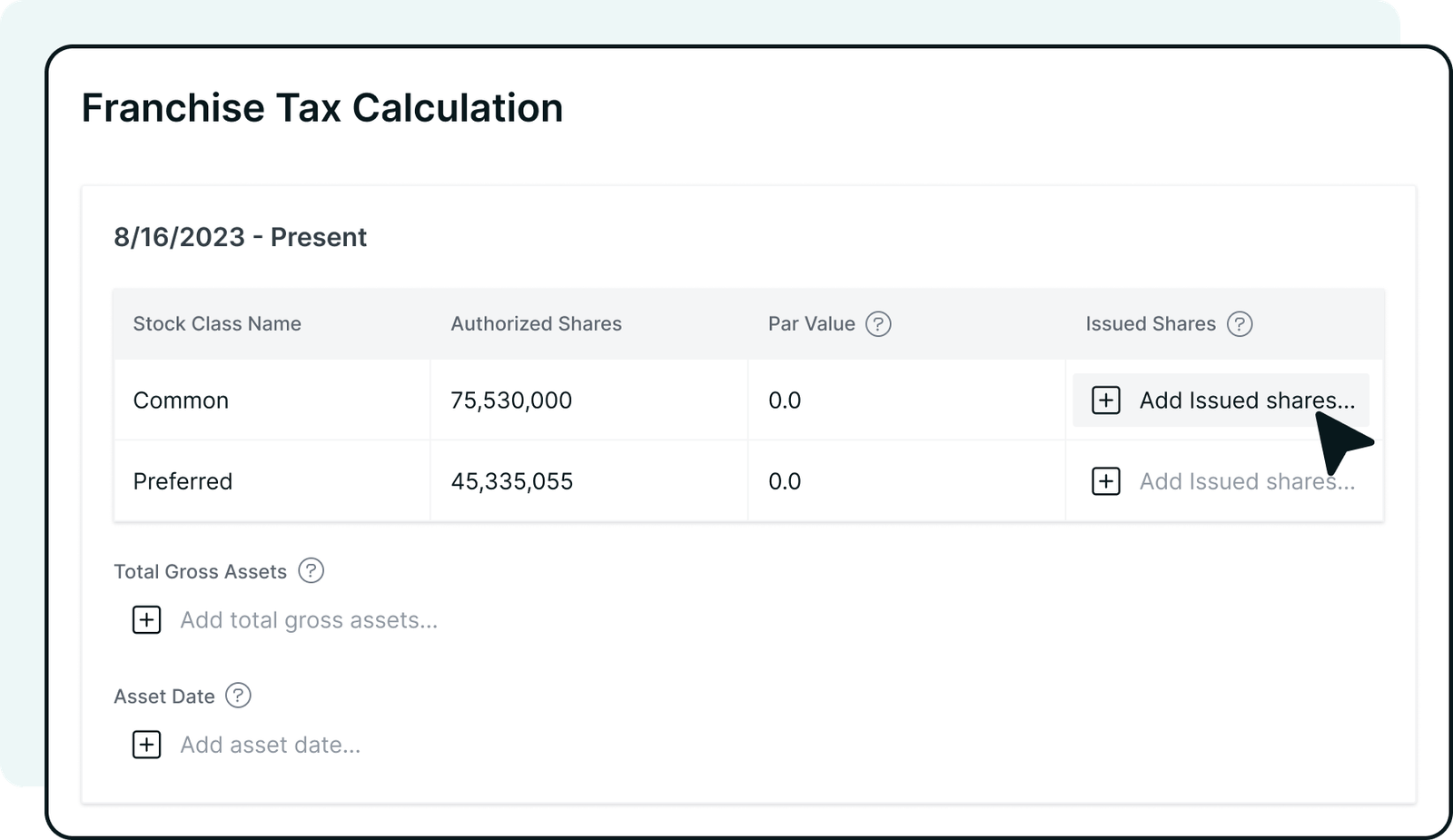Click the Authorized Shares column header
The height and width of the screenshot is (840, 1453).
pos(536,324)
